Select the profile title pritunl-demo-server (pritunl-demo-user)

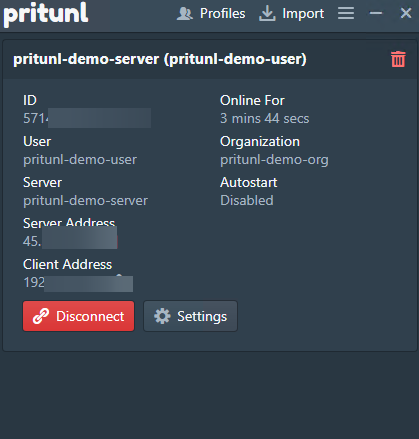(x=160, y=59)
